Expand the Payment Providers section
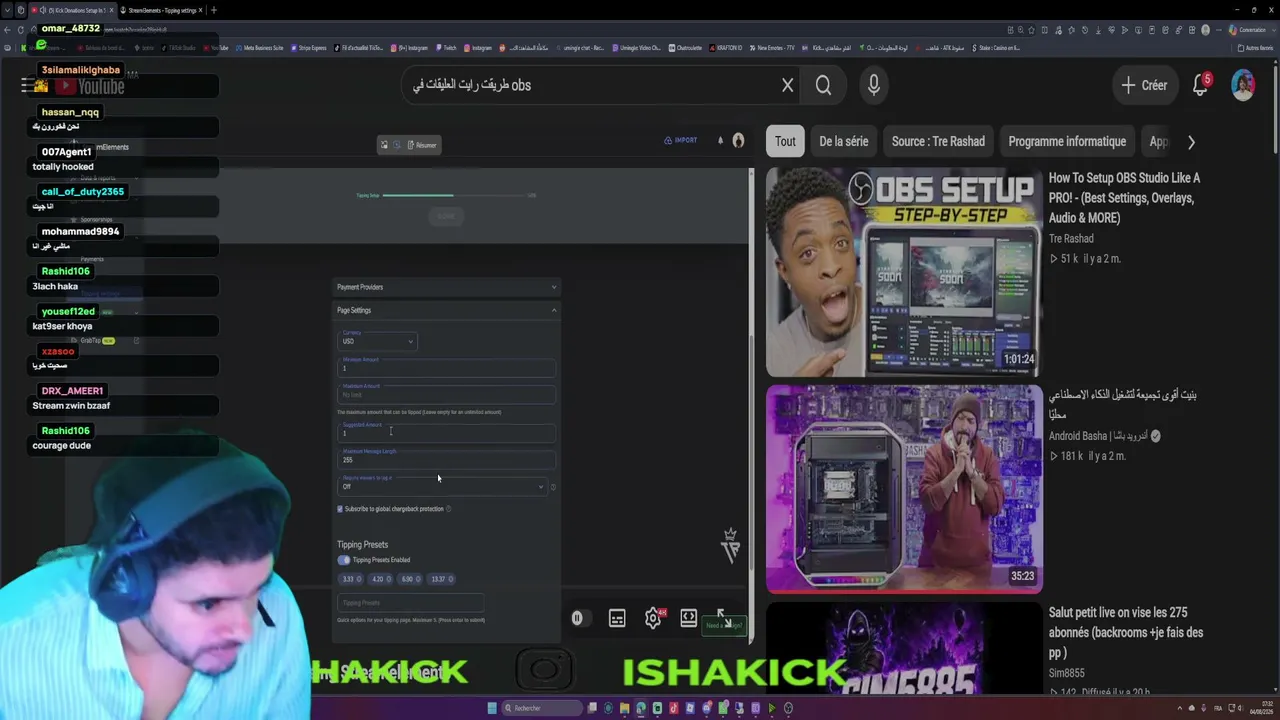The image size is (1280, 720). pos(446,287)
